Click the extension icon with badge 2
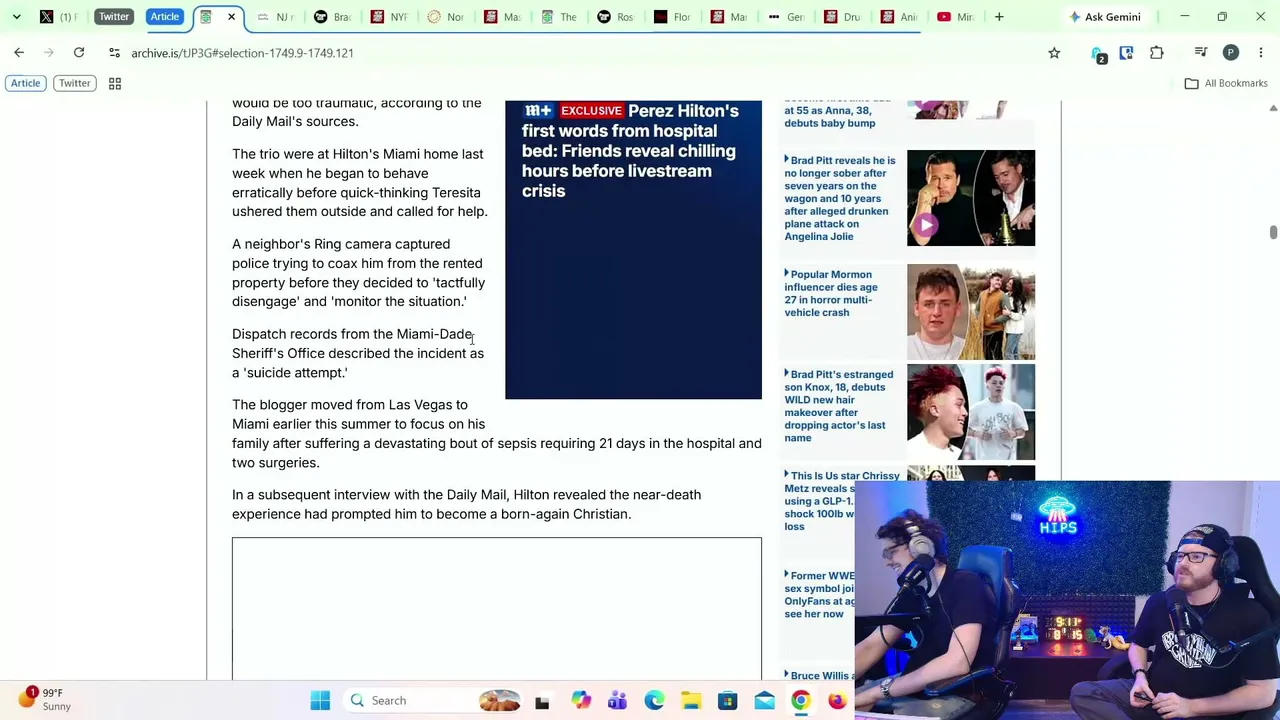Viewport: 1280px width, 720px height. (x=1098, y=54)
